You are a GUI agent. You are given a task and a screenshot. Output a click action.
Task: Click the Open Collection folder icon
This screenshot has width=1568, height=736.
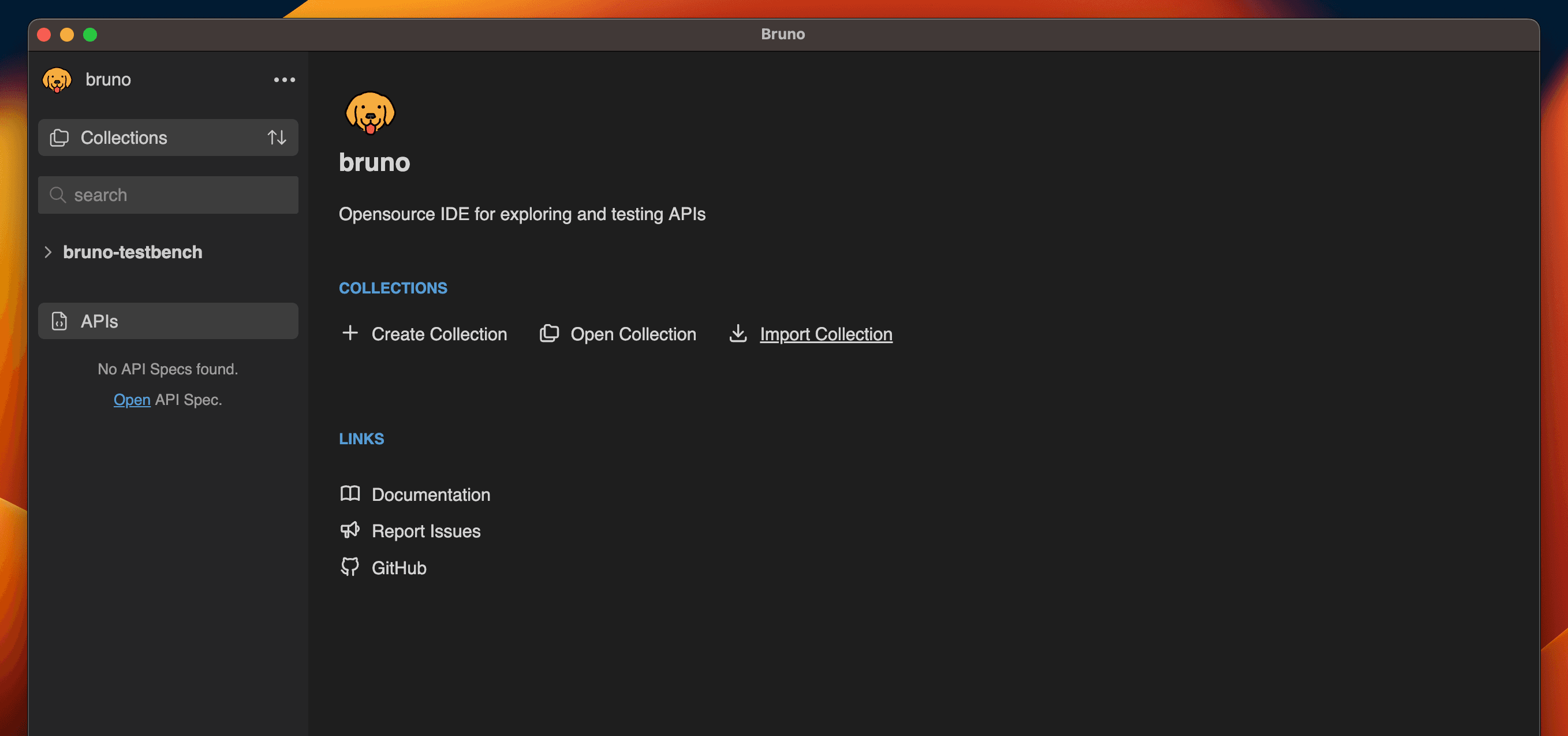(x=549, y=333)
